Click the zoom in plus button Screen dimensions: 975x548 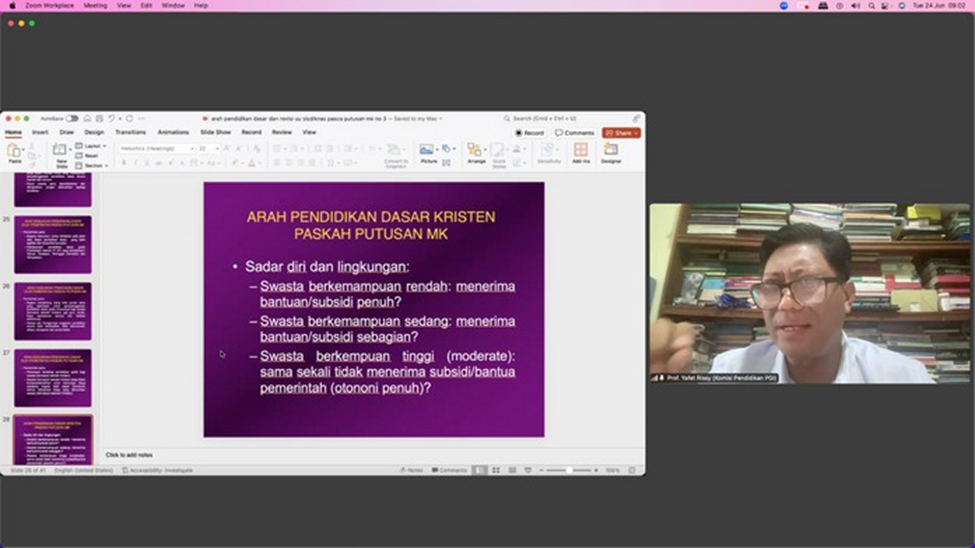coord(596,470)
